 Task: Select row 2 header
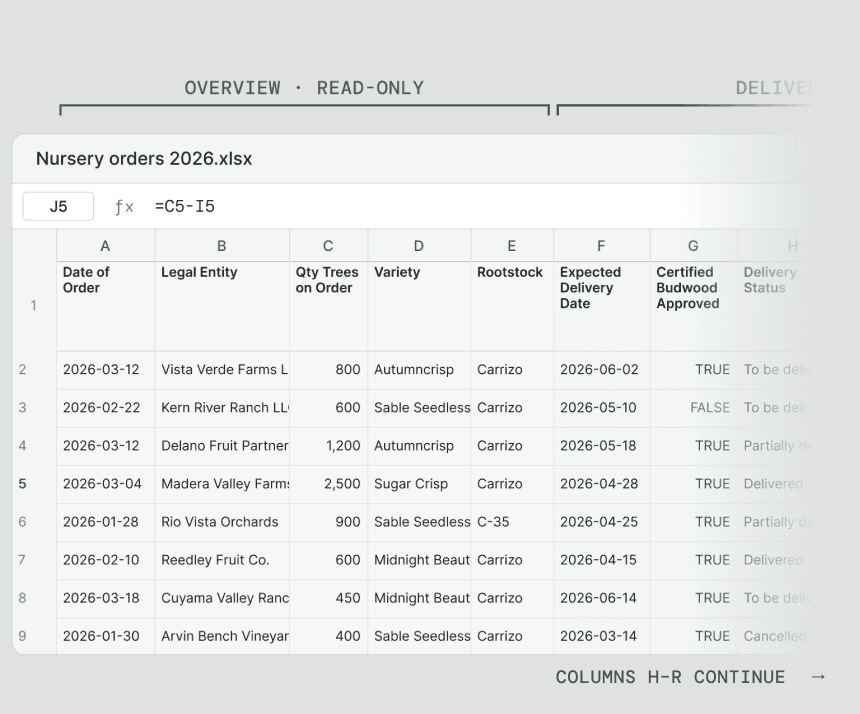pyautogui.click(x=34, y=370)
